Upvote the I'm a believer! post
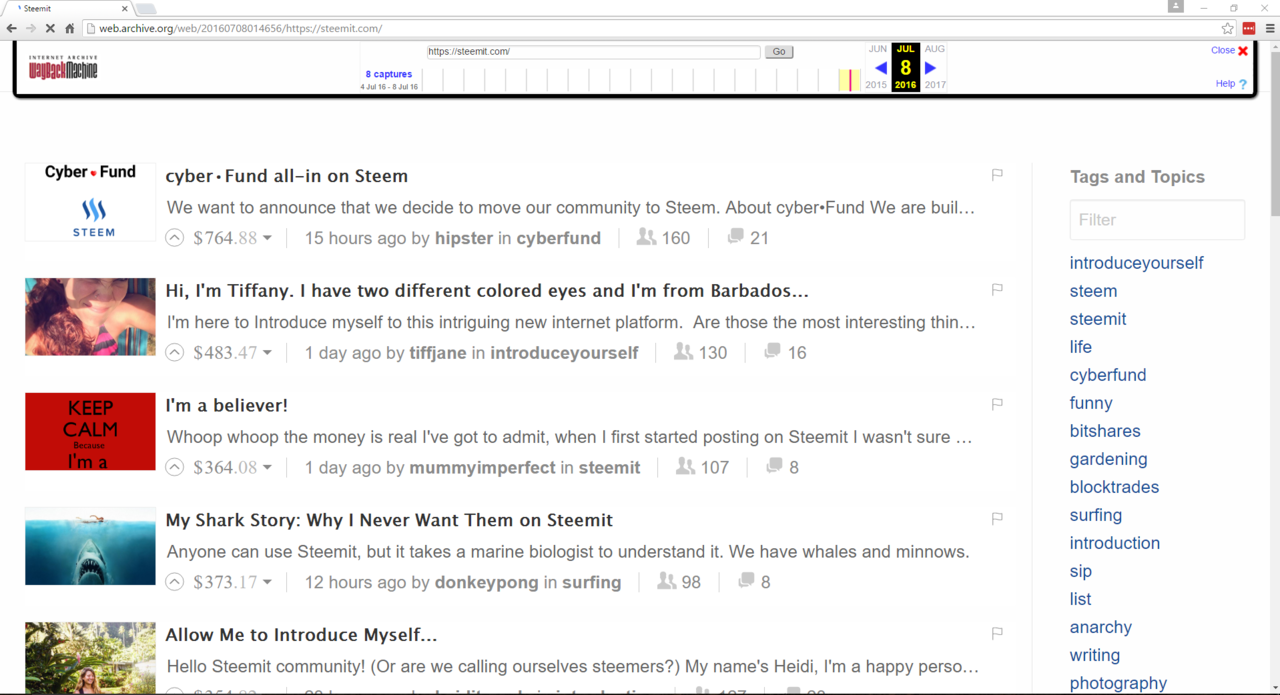This screenshot has width=1280, height=695. pos(174,467)
